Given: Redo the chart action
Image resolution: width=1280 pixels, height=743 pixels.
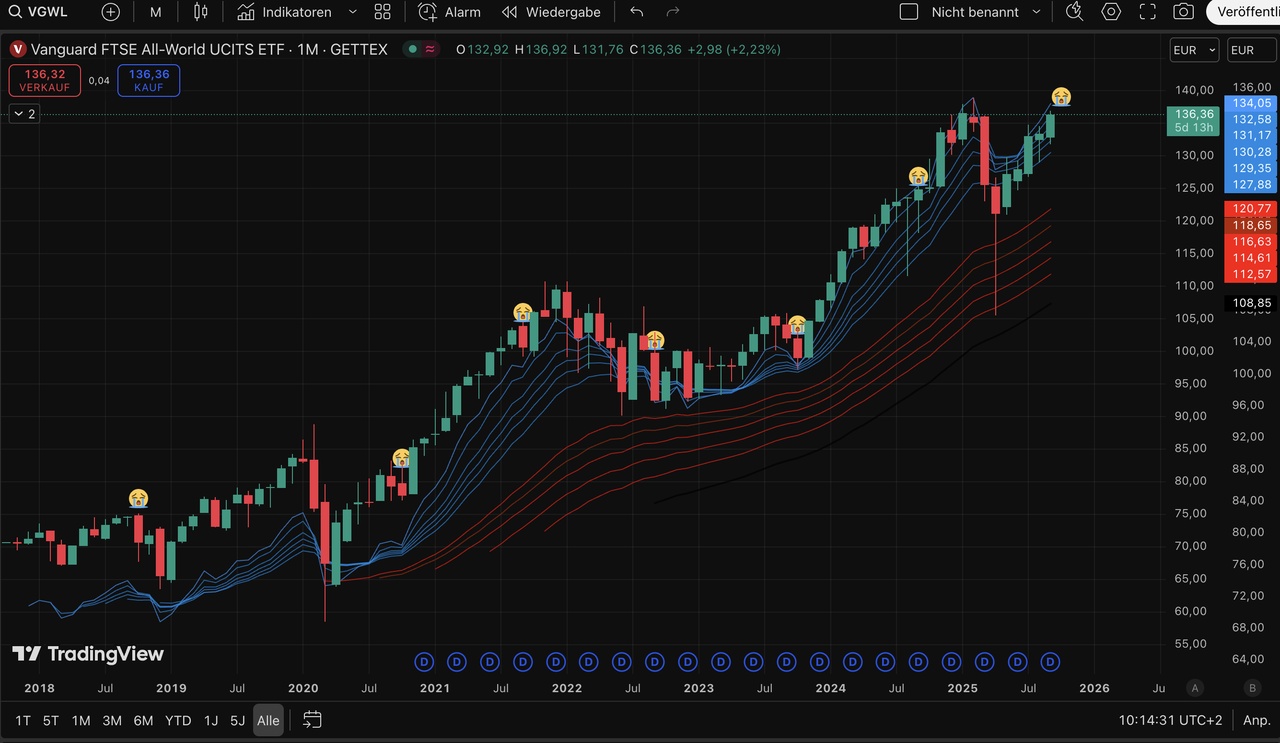Looking at the screenshot, I should click(x=673, y=12).
